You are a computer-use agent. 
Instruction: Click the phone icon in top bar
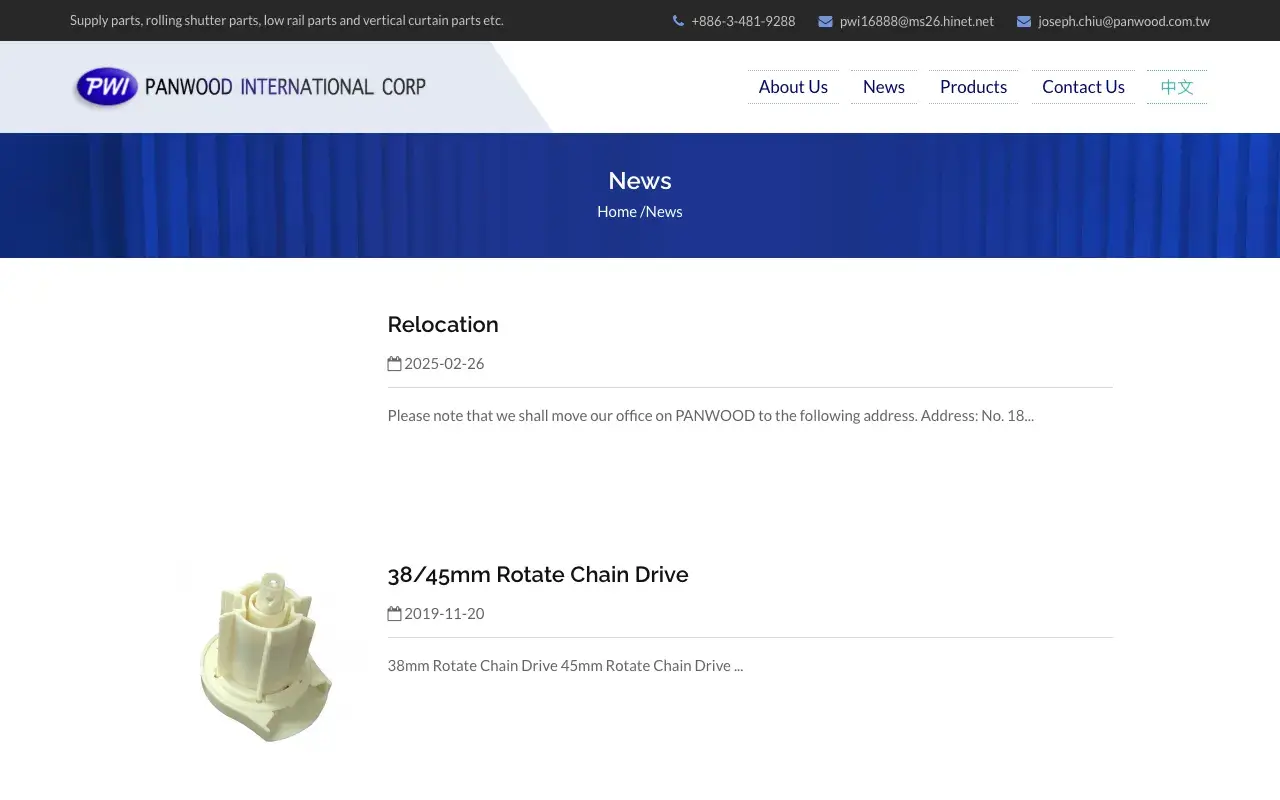[678, 21]
